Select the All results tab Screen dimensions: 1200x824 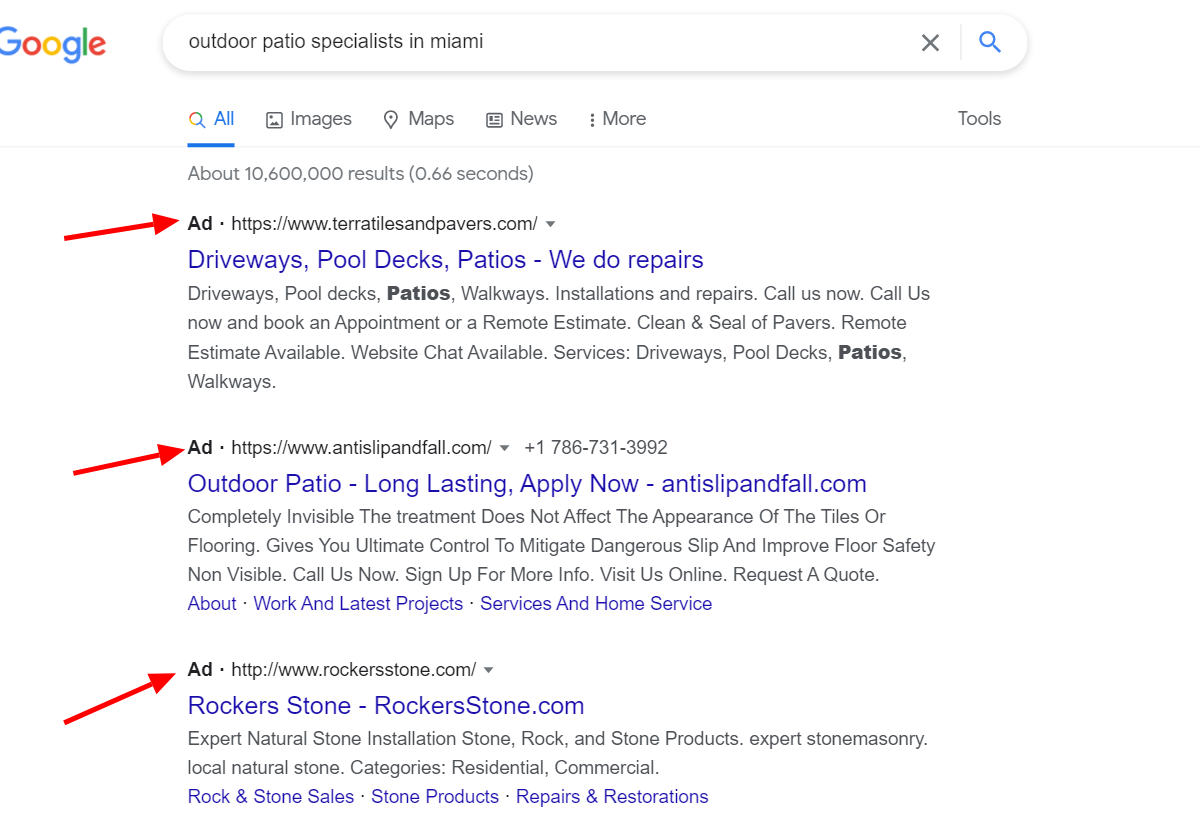point(211,119)
